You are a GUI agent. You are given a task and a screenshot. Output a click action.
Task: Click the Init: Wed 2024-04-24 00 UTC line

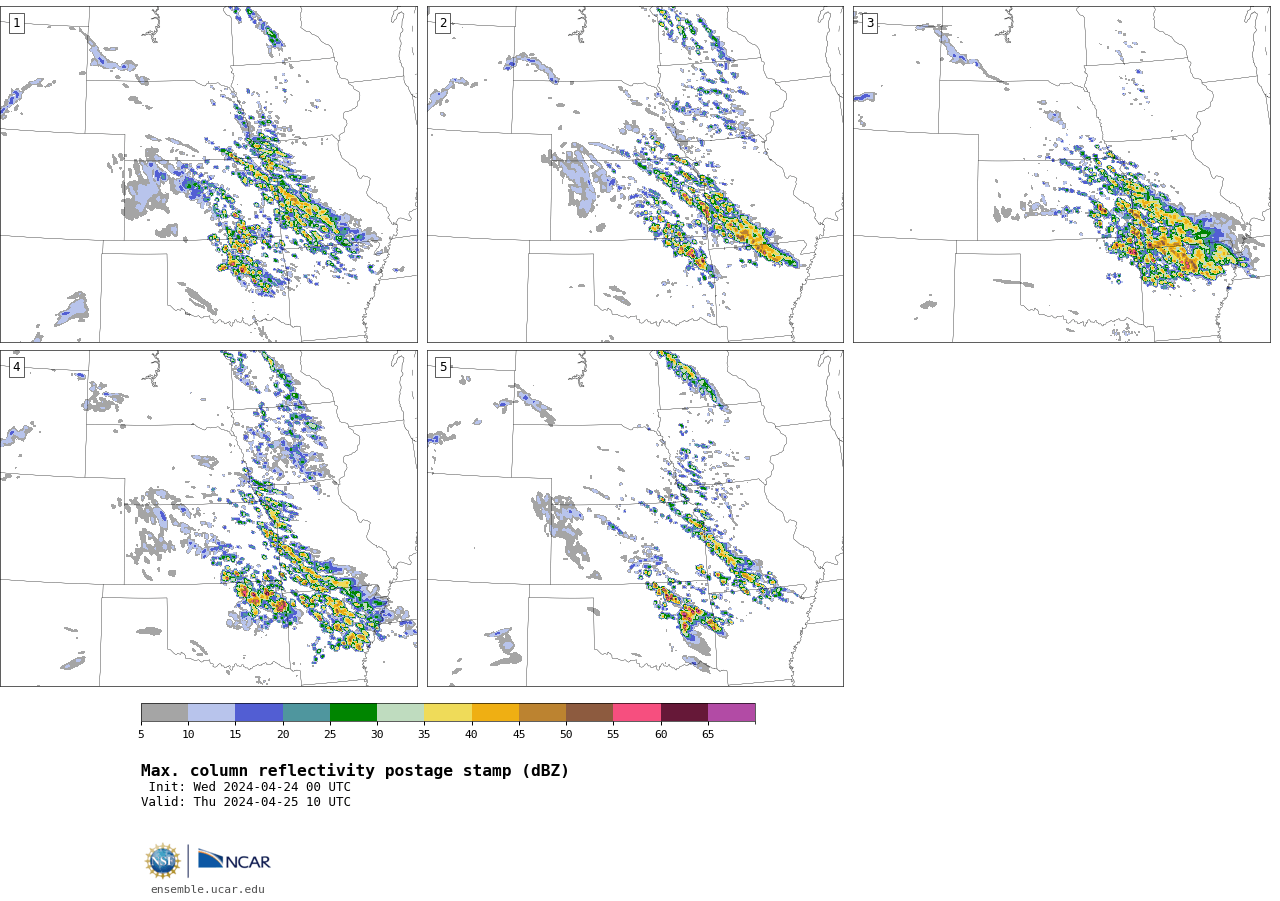pos(250,787)
